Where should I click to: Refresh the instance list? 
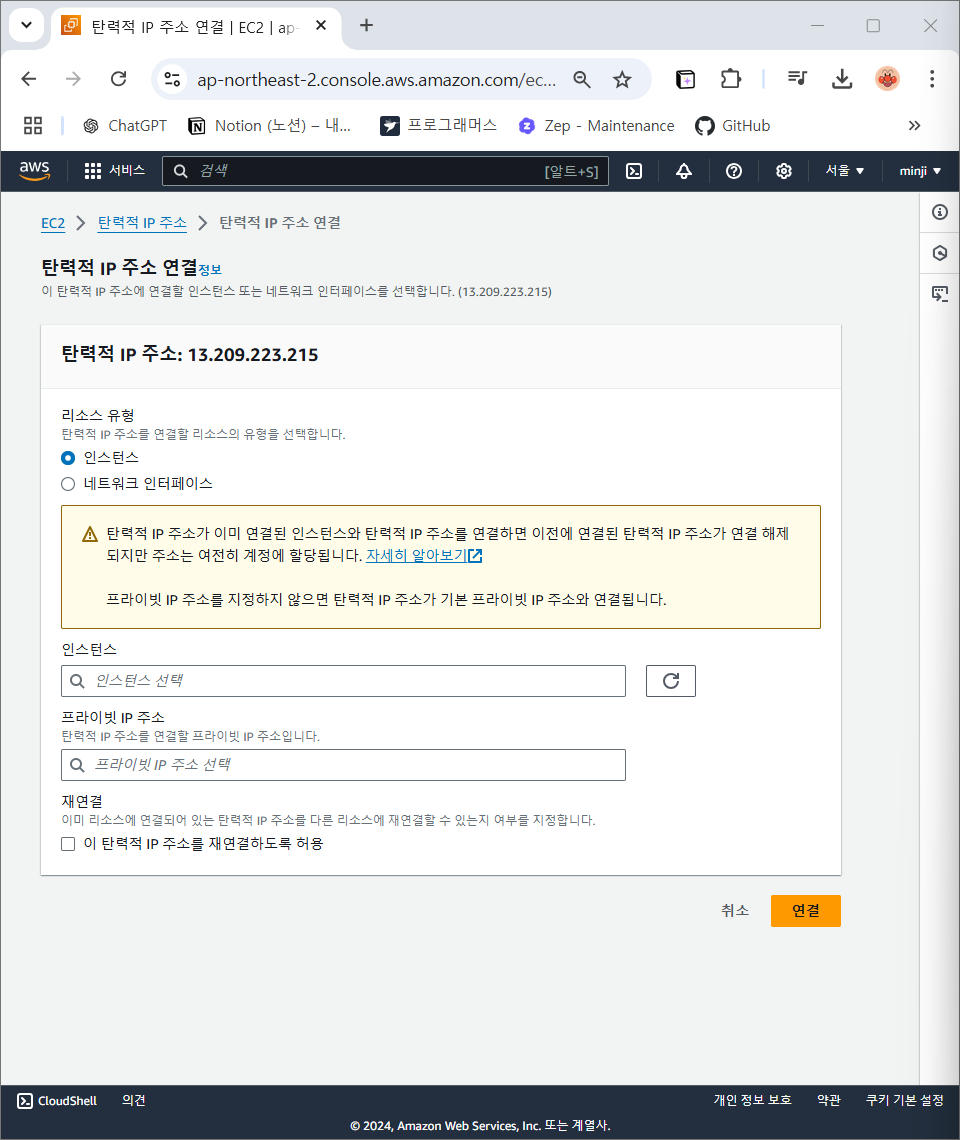tap(671, 681)
